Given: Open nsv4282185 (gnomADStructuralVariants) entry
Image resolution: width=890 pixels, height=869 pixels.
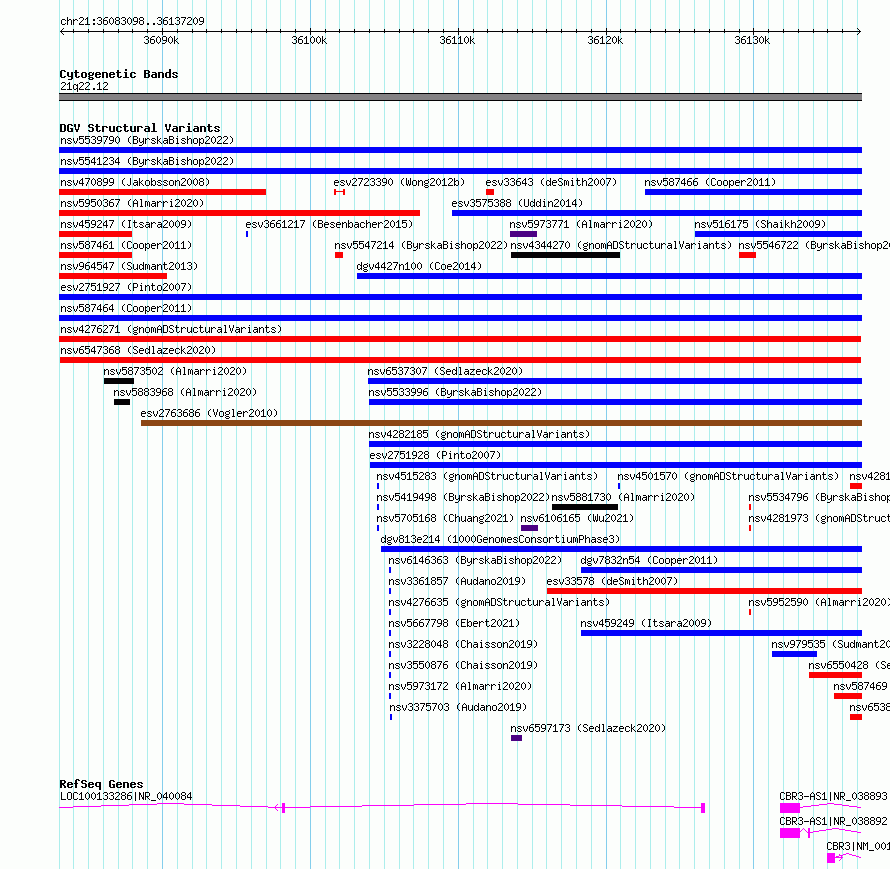Looking at the screenshot, I should [x=479, y=434].
